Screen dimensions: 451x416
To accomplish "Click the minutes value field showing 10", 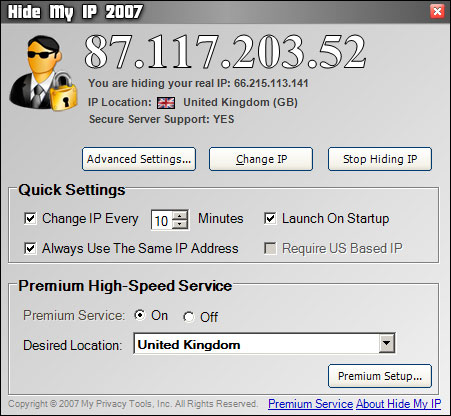I will click(162, 220).
